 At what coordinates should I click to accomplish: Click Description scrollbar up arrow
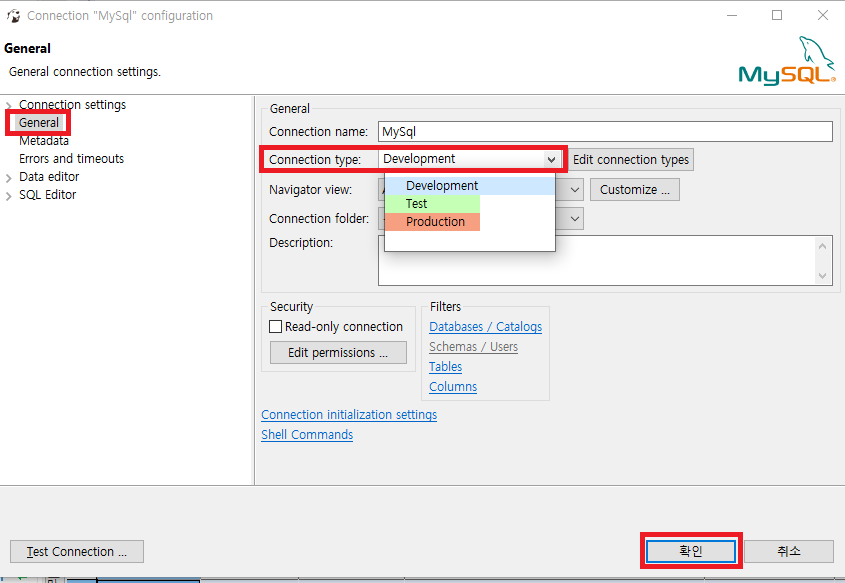tap(822, 246)
